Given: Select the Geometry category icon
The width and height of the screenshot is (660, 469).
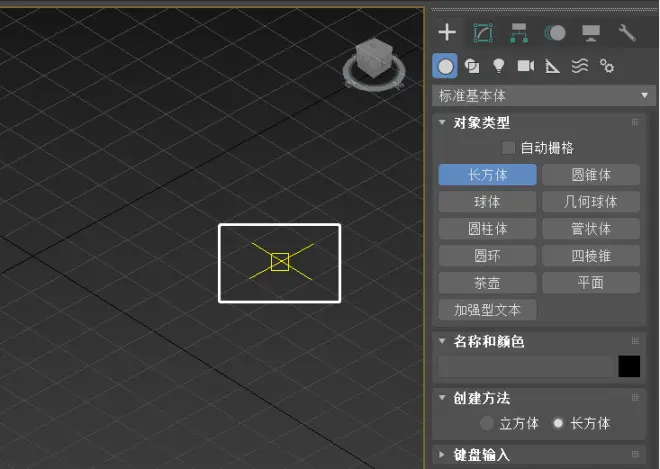Looking at the screenshot, I should coord(445,66).
